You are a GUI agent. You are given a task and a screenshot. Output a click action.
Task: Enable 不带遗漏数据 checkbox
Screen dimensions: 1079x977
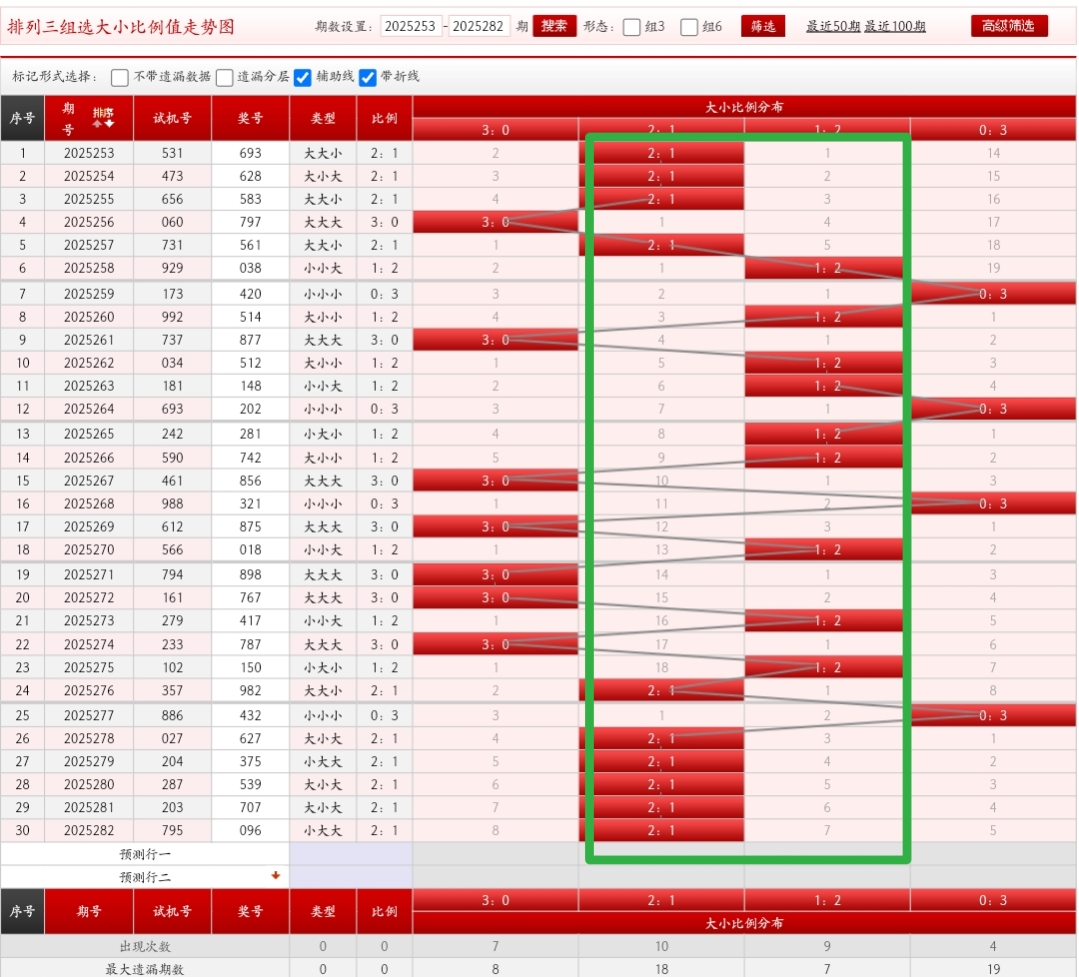(119, 77)
